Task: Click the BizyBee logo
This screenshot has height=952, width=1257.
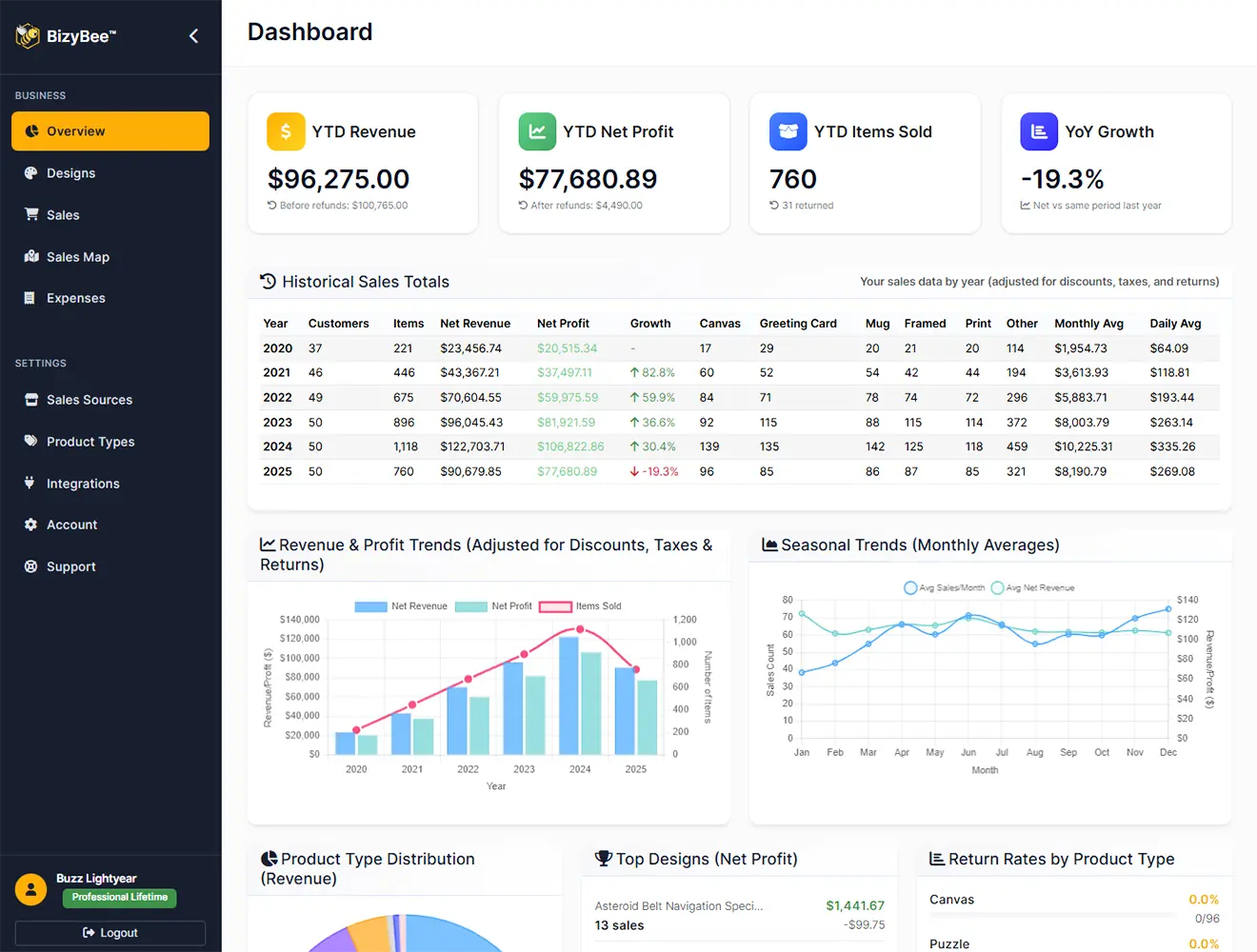Action: click(x=67, y=35)
